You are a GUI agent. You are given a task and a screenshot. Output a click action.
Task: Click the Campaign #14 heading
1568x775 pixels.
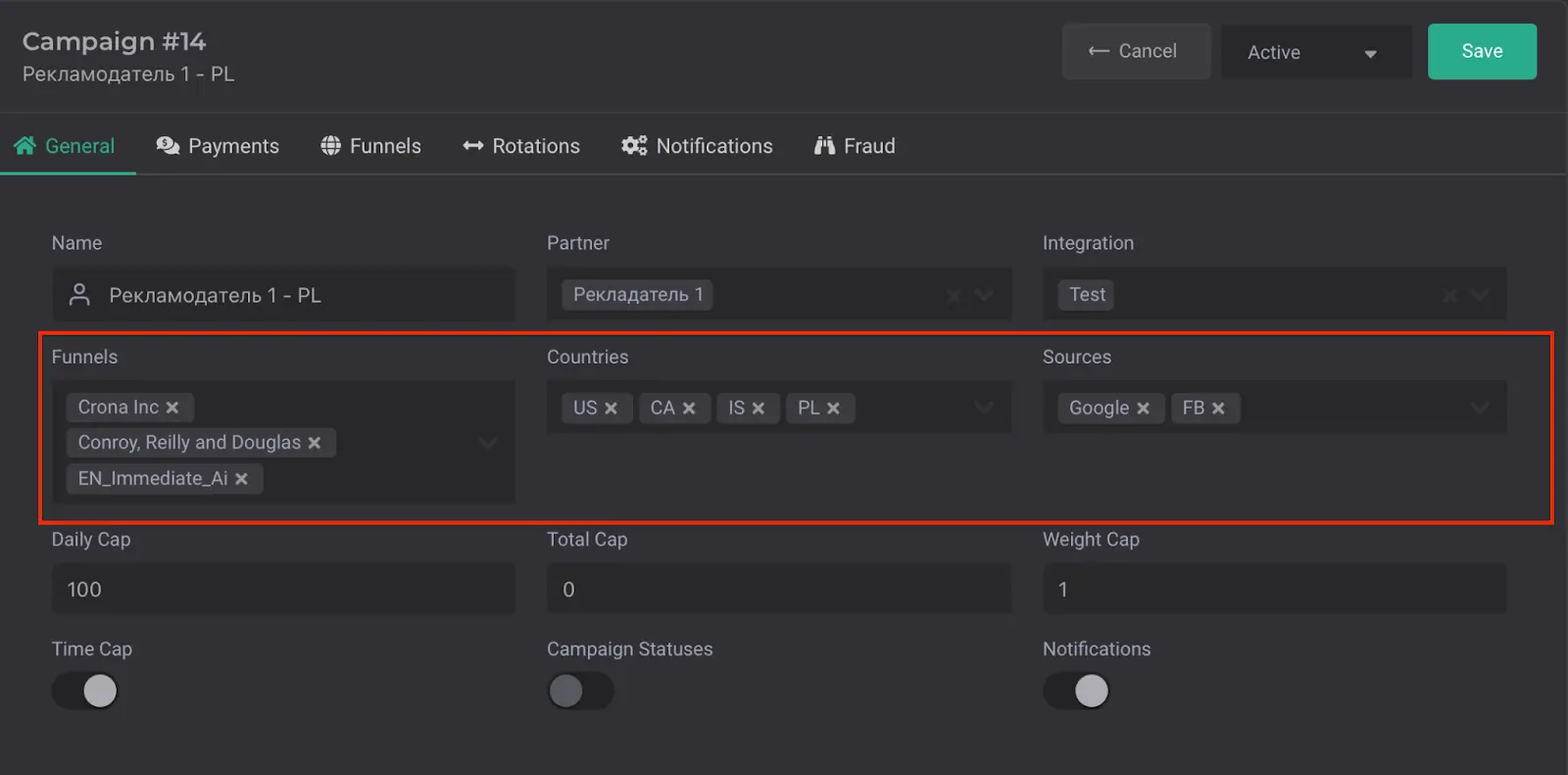coord(115,42)
